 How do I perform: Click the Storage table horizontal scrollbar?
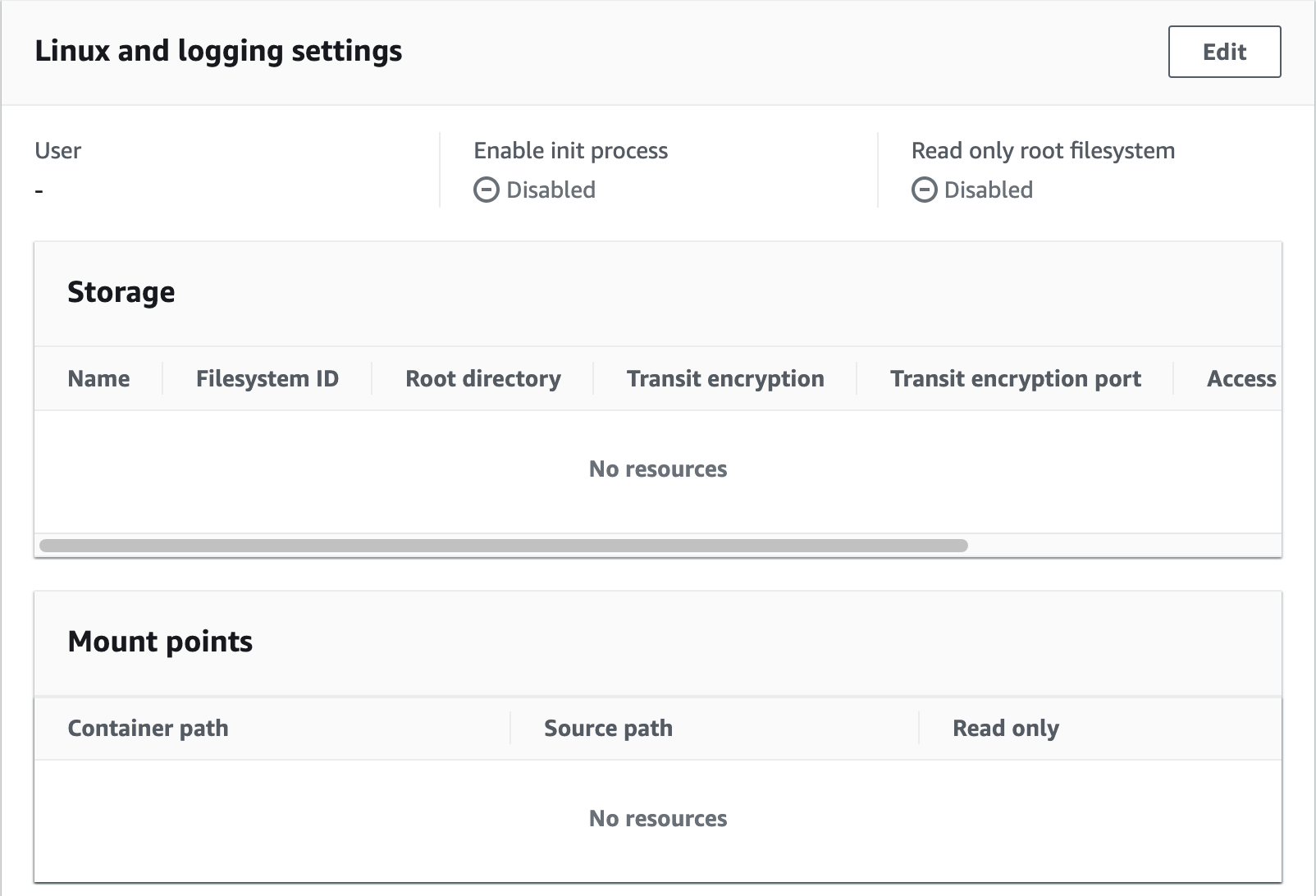504,546
